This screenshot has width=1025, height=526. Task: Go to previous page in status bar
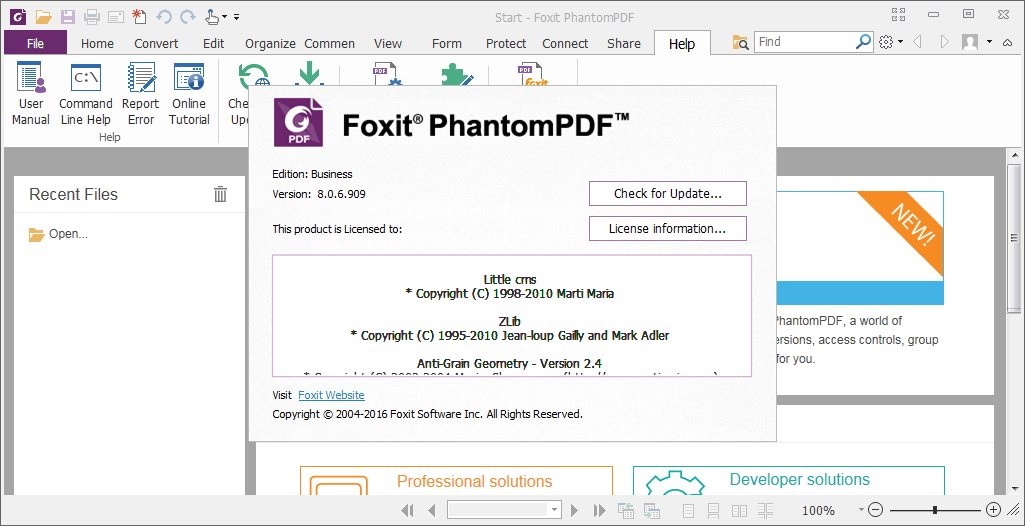pos(431,510)
